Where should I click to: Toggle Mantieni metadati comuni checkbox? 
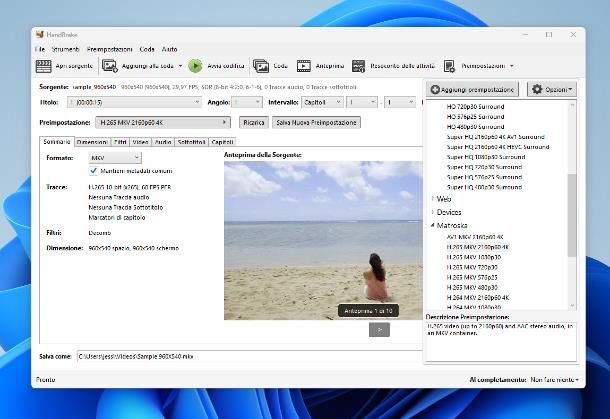point(94,171)
